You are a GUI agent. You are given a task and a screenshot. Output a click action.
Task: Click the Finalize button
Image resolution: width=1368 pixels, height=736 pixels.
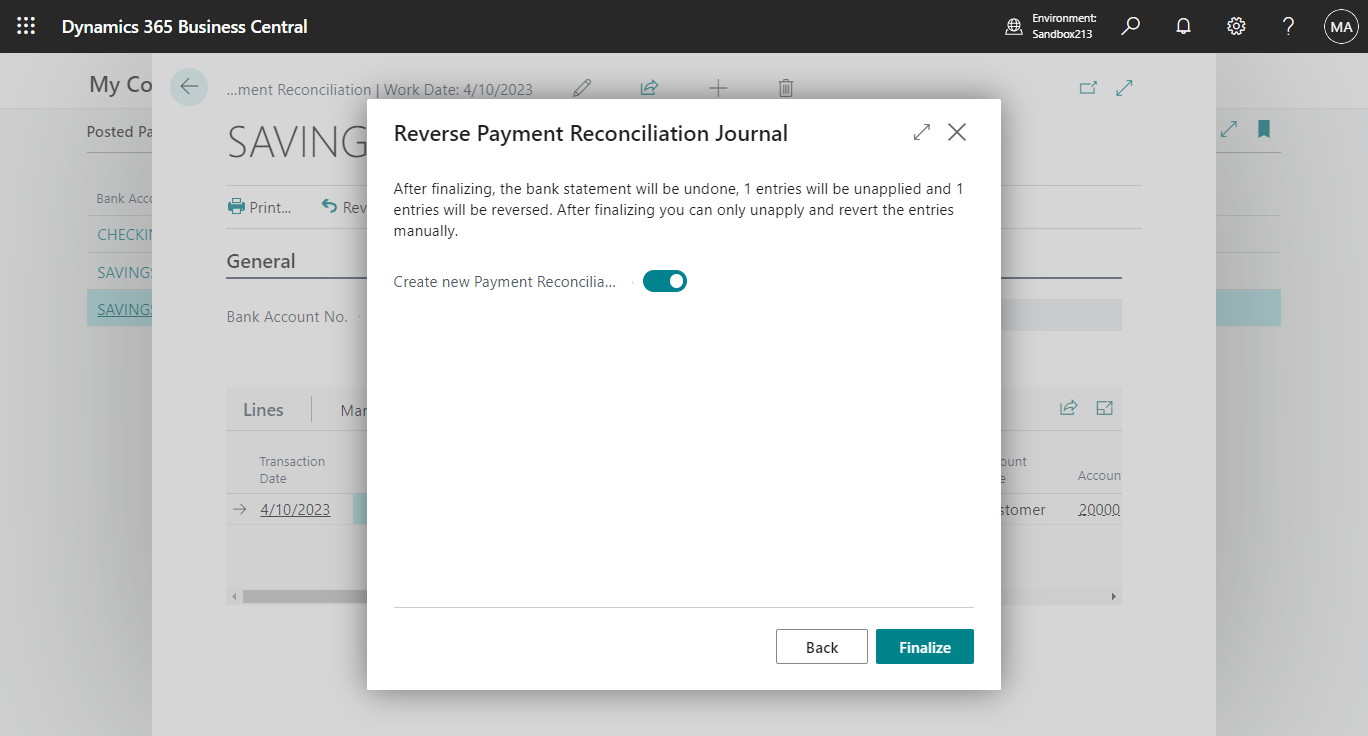click(924, 646)
